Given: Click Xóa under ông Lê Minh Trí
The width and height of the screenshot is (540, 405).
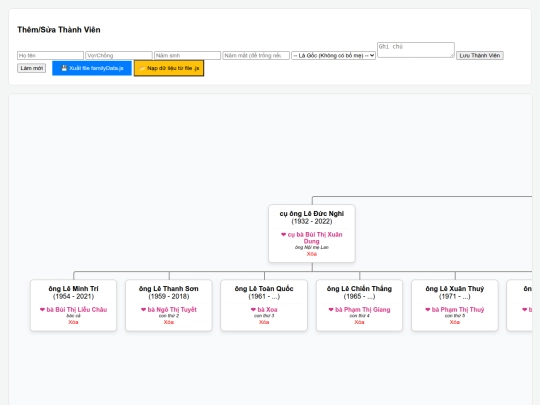Looking at the screenshot, I should tap(73, 322).
